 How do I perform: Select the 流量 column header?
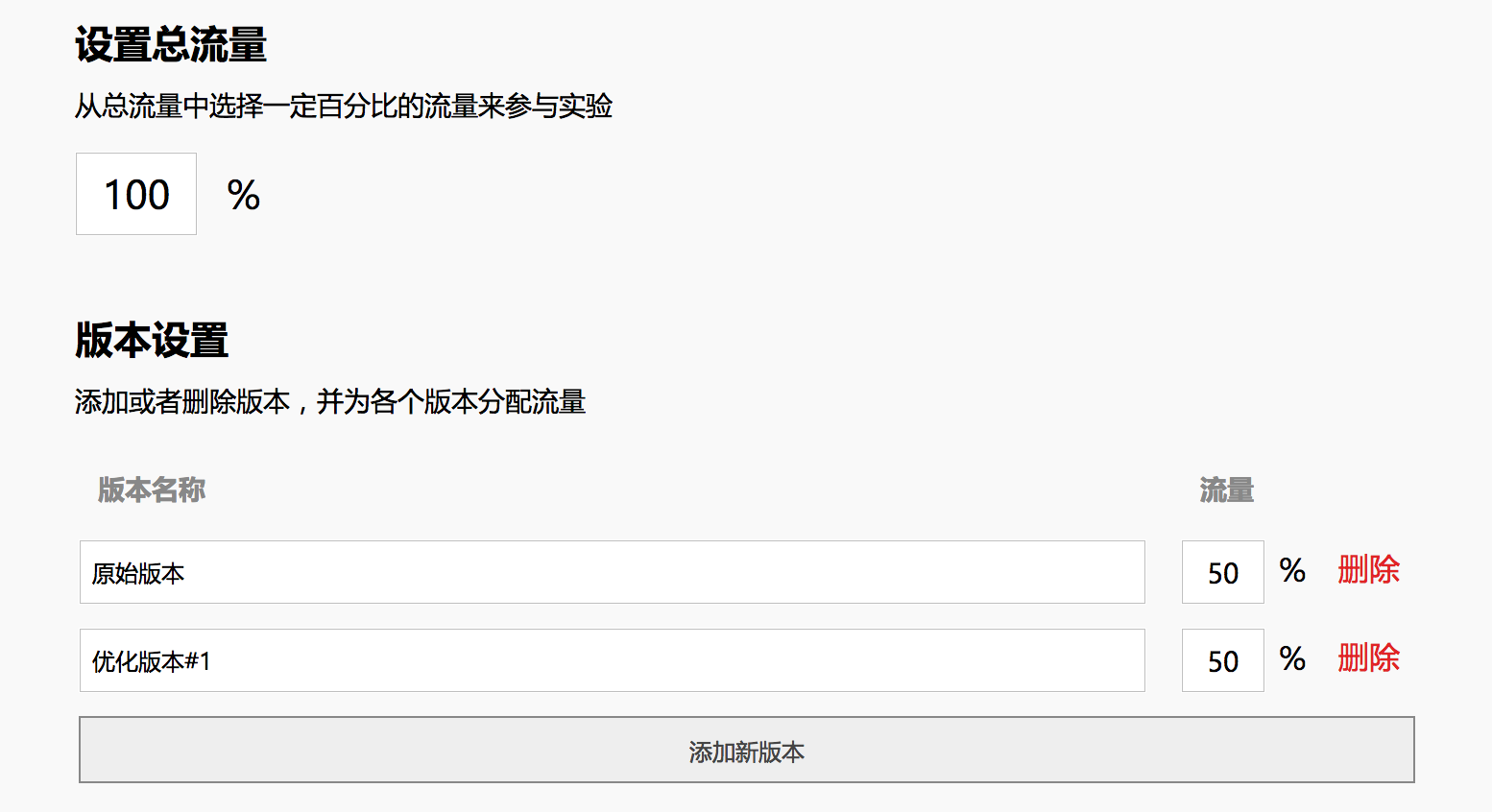coord(1227,490)
